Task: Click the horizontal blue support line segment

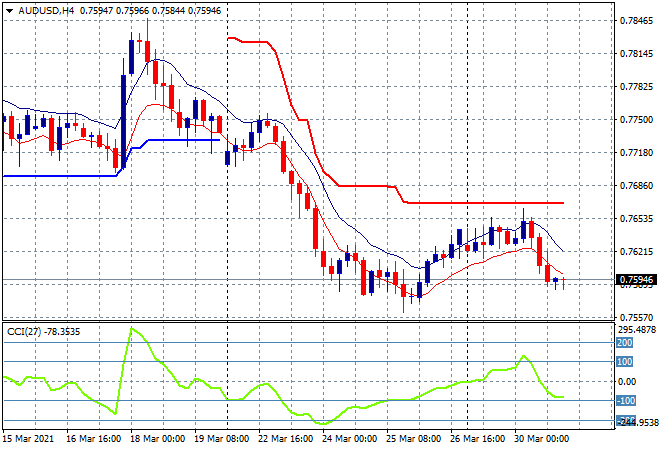Action: point(180,140)
